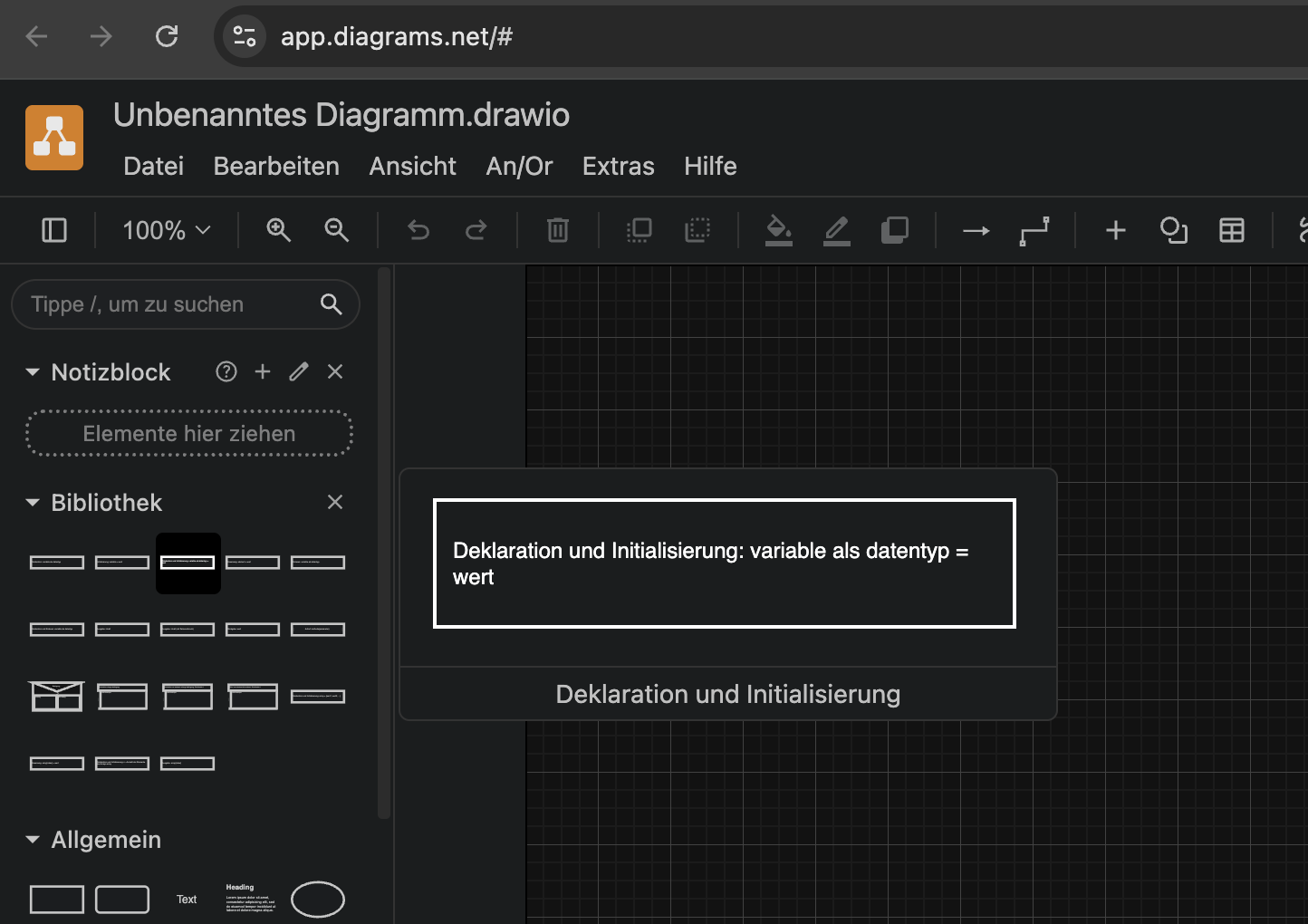Toggle the shadow icon in toolbar
This screenshot has width=1308, height=924.
click(894, 230)
